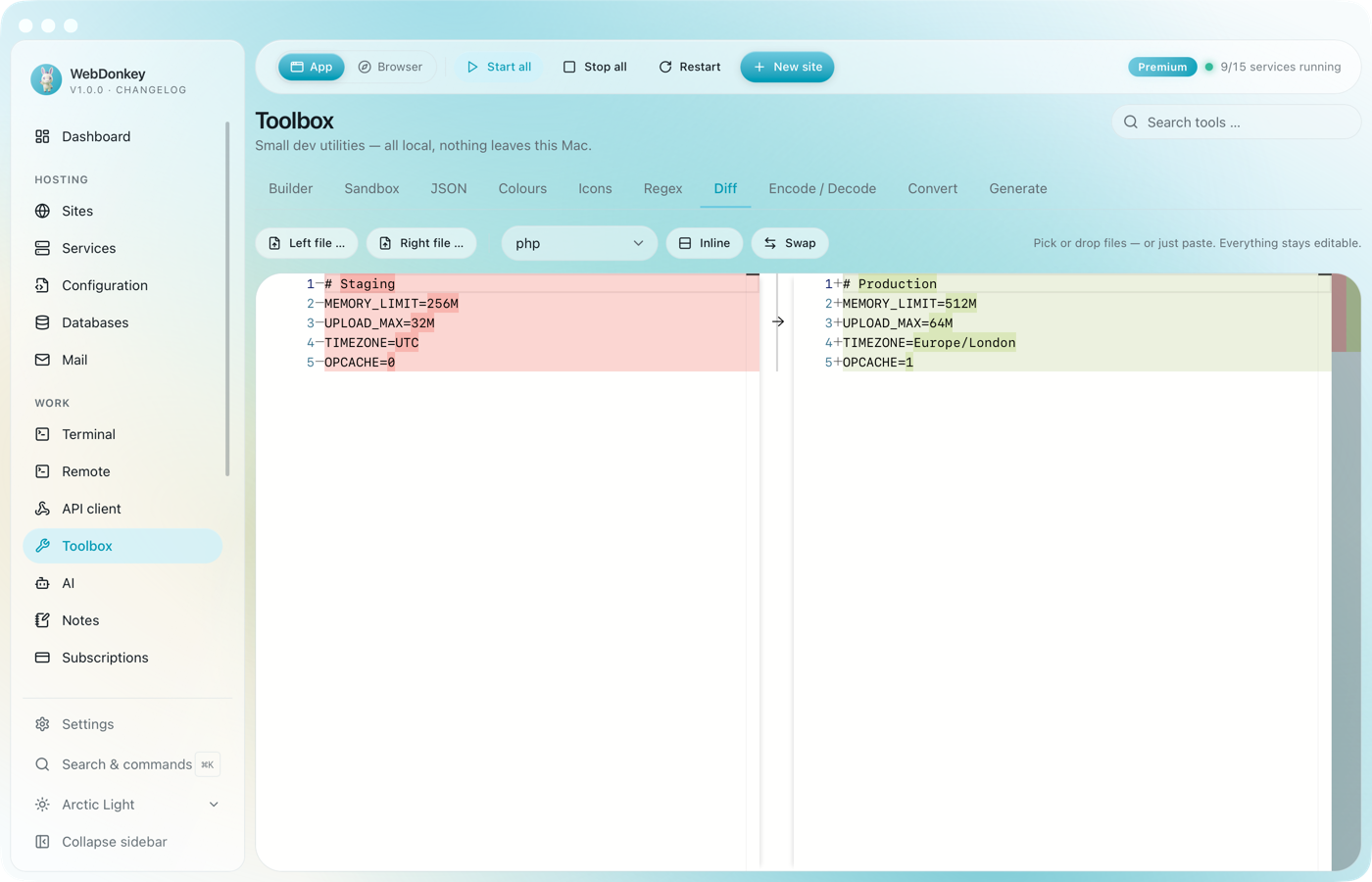The height and width of the screenshot is (882, 1372).
Task: Click the Premium badge
Action: coord(1162,67)
